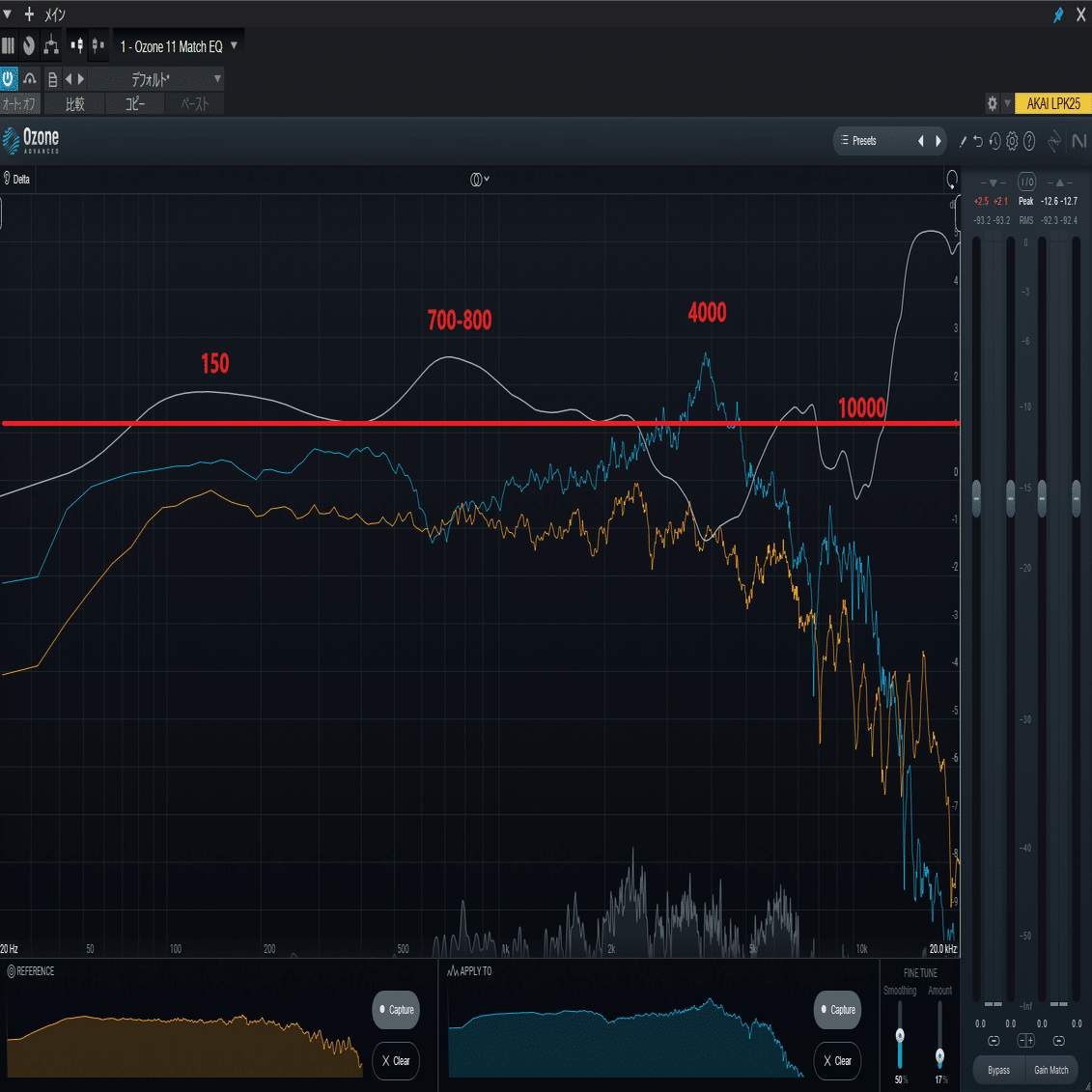Open the host preset file icon
Screen dimensions: 1092x1092
pos(52,79)
